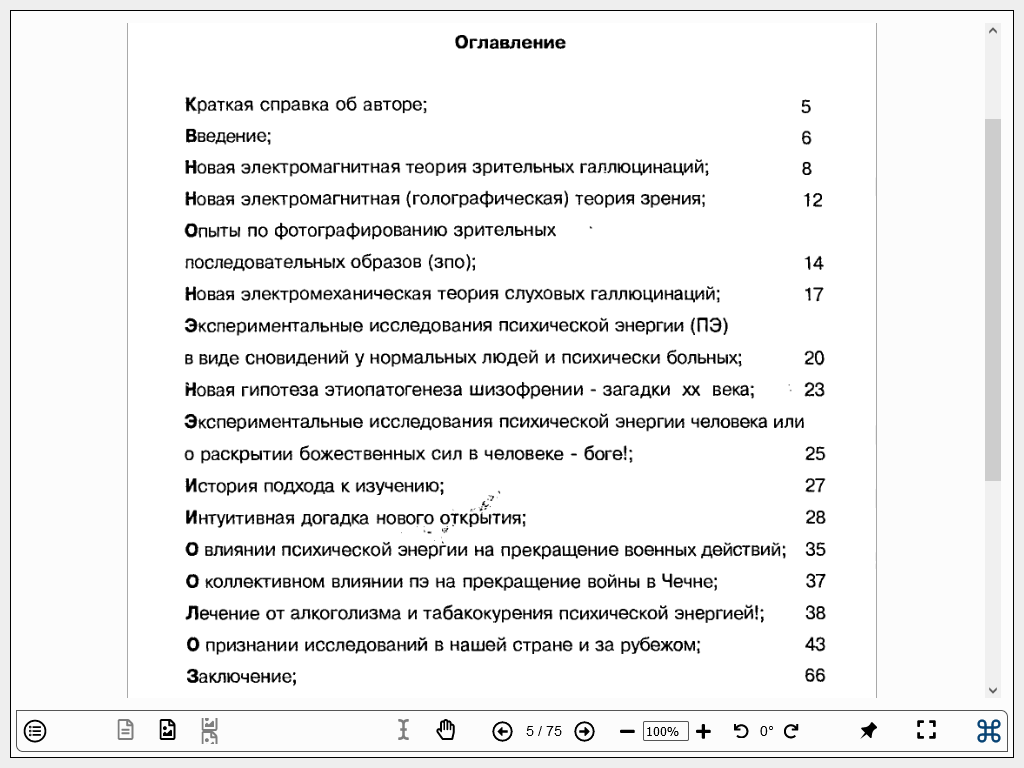The image size is (1024, 768).
Task: Click the Опыты по фотографированию зрительных line
Action: tap(370, 231)
